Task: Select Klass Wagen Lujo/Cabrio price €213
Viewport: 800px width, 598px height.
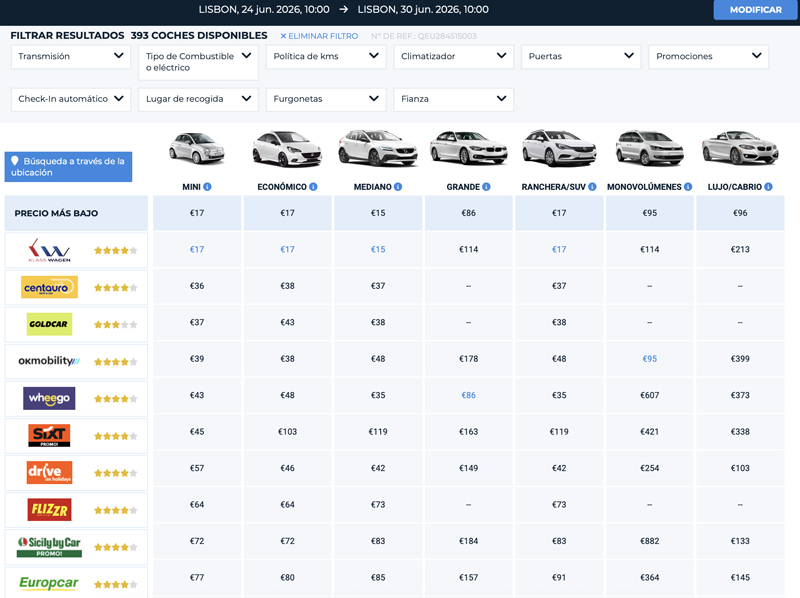Action: [x=740, y=250]
